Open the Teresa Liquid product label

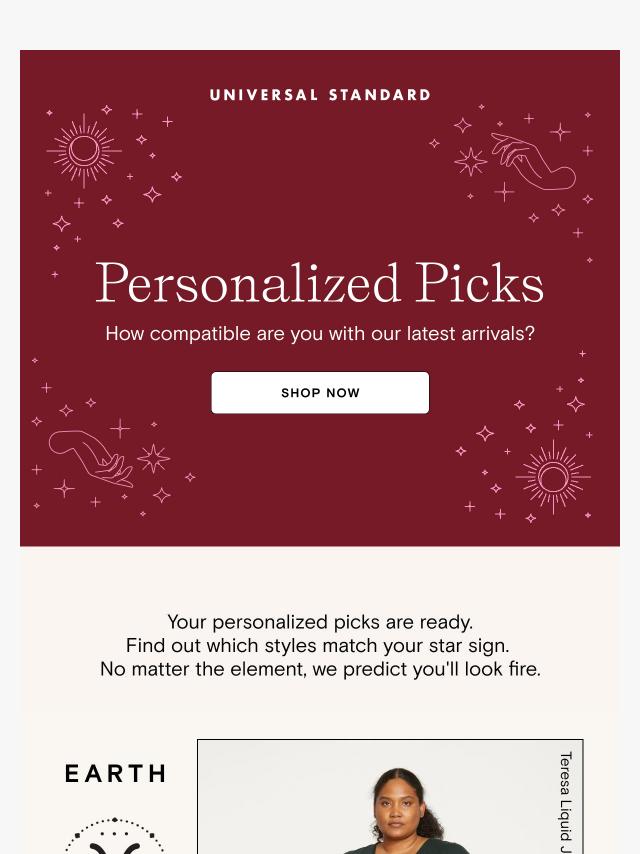tap(566, 802)
